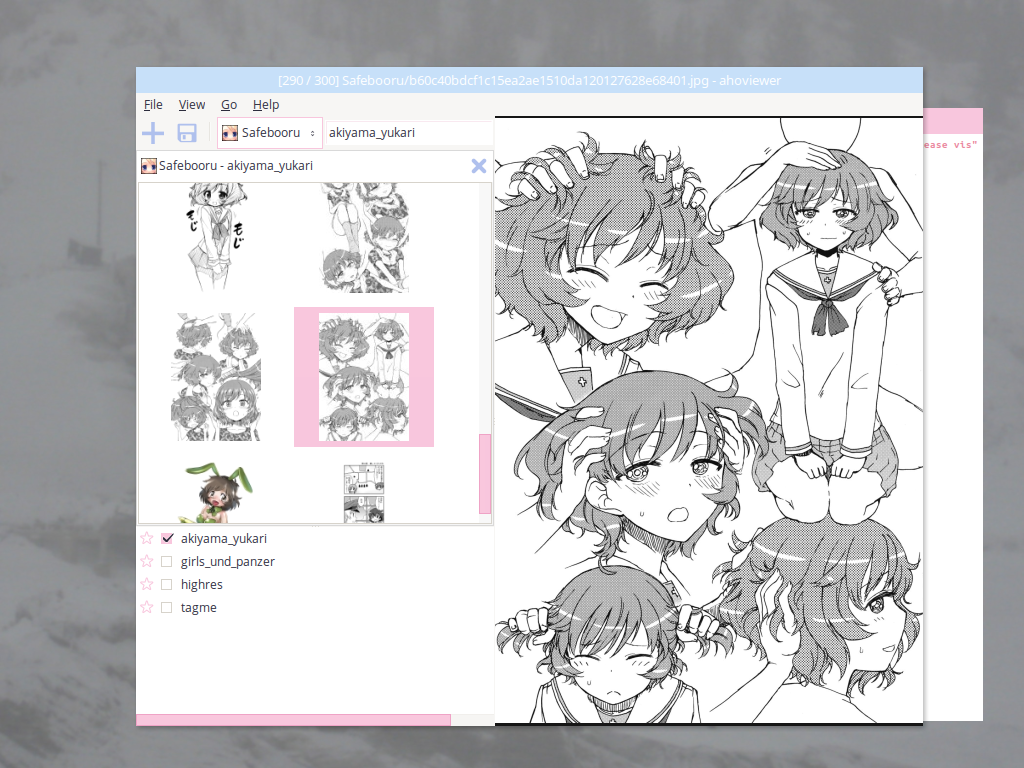Open the View menu

(x=192, y=104)
